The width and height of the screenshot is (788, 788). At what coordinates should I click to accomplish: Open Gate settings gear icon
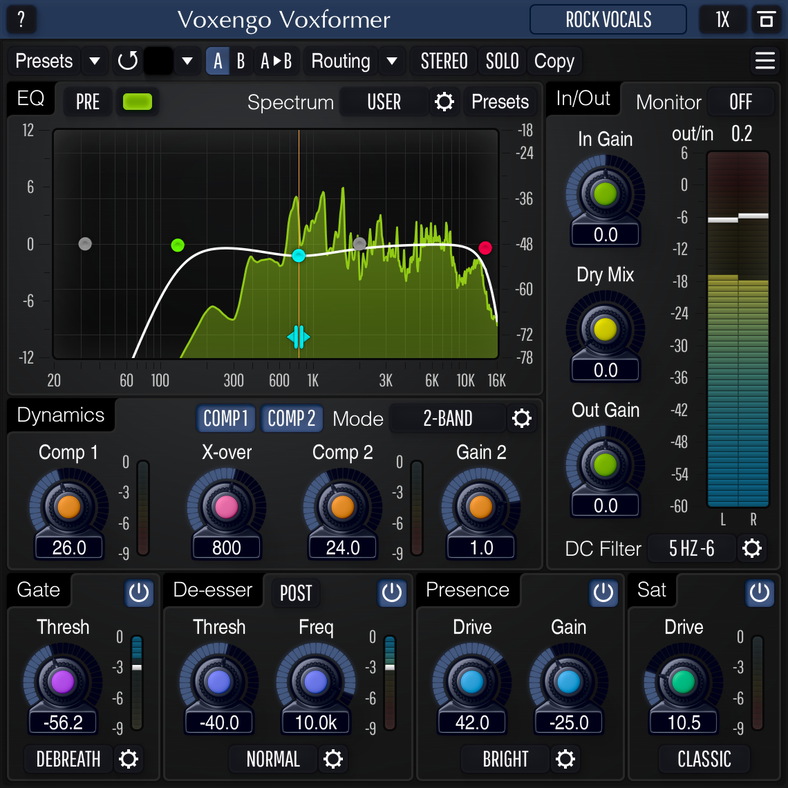click(129, 759)
